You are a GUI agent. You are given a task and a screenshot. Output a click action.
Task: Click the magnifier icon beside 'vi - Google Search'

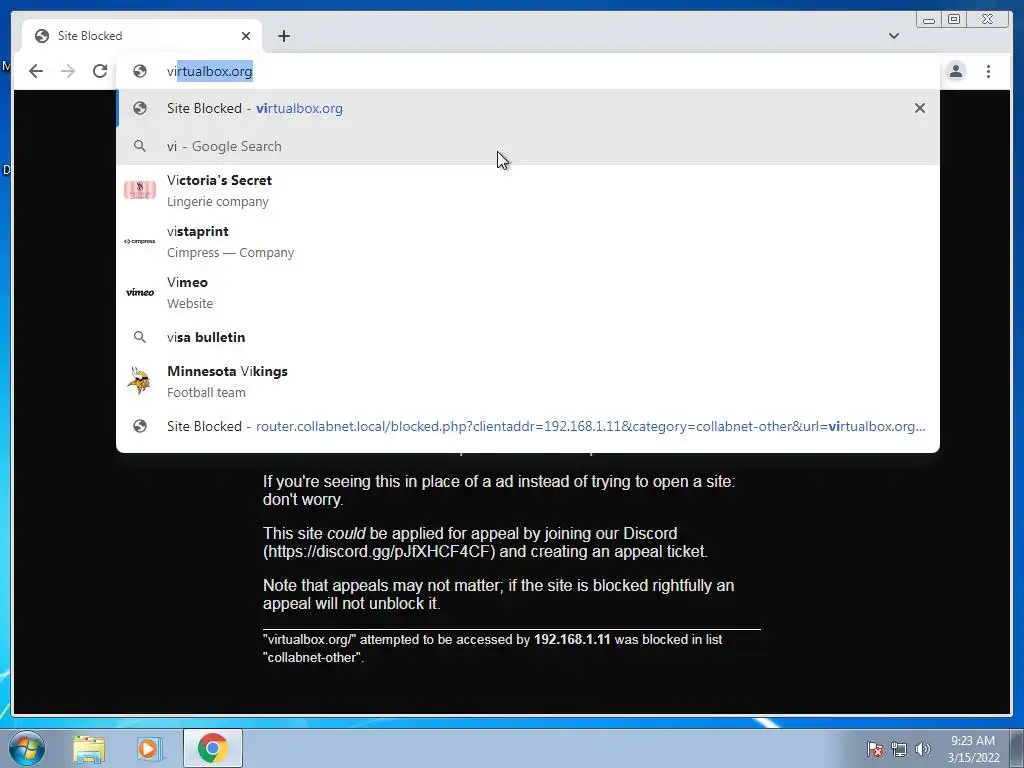[x=140, y=146]
